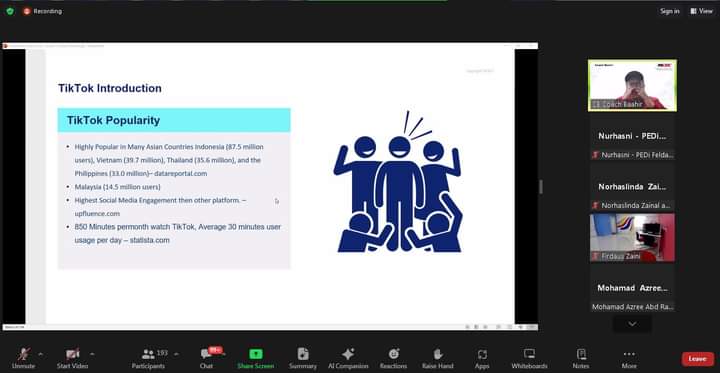Open the More options menu
The image size is (720, 373).
click(629, 359)
